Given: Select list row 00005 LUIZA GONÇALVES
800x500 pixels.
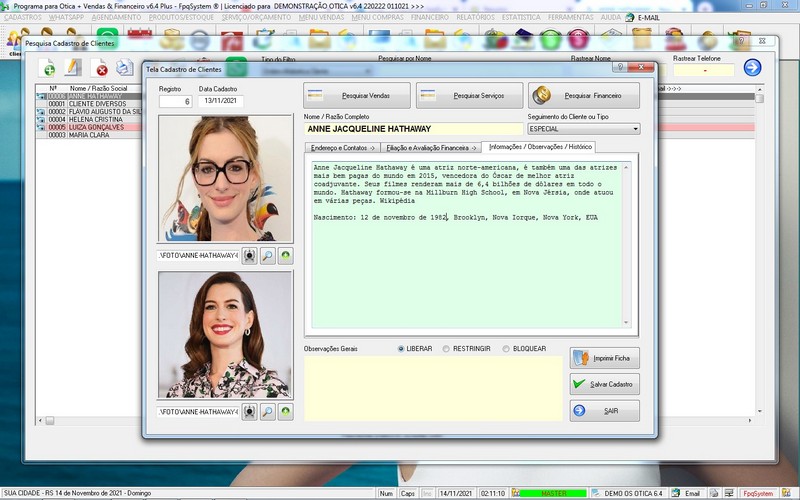Looking at the screenshot, I should [x=89, y=127].
